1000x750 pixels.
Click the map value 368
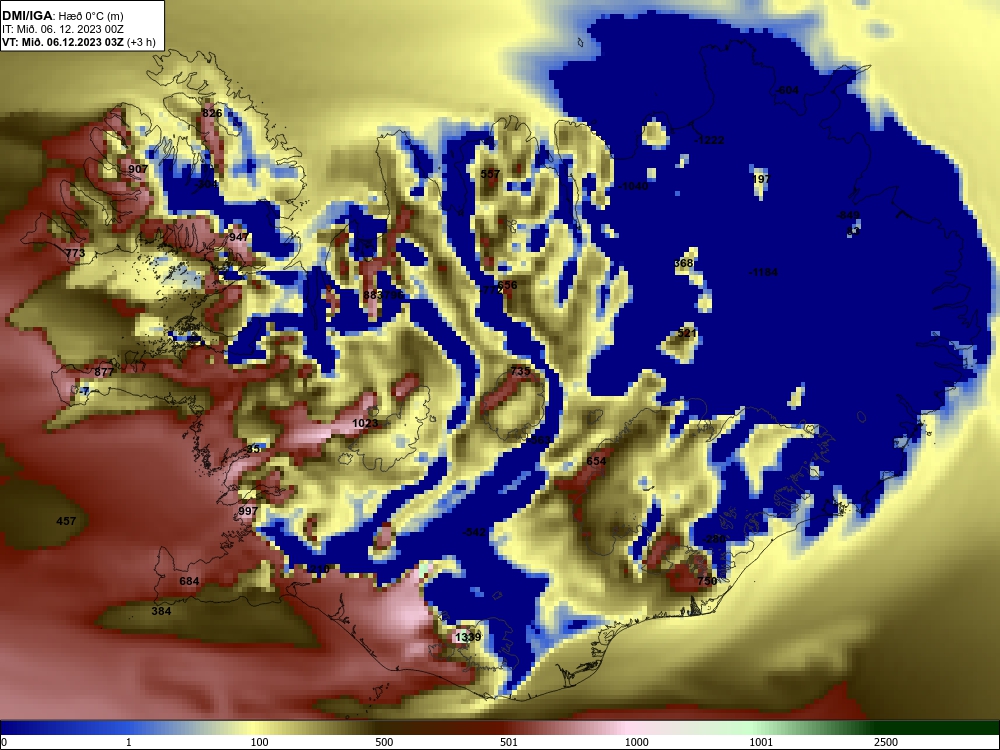point(683,263)
